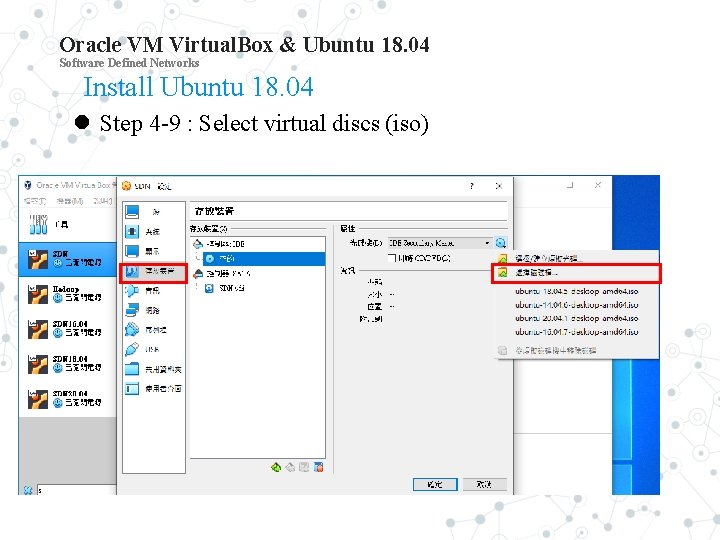Select the SDN18.04 virtual machine
This screenshot has height=540, width=720.
click(x=67, y=364)
